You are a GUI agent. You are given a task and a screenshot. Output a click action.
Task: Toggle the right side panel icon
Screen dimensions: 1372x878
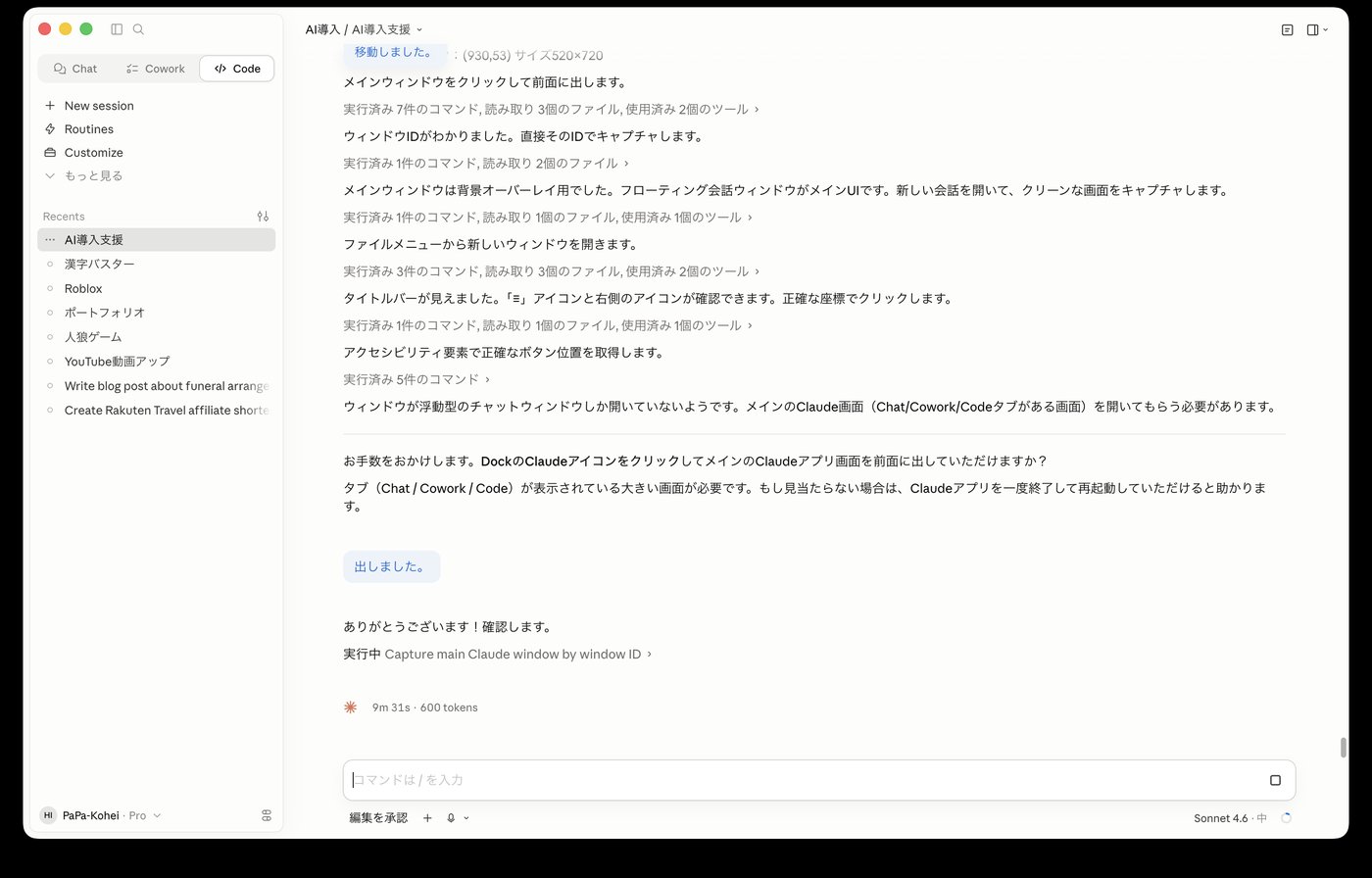tap(1312, 30)
